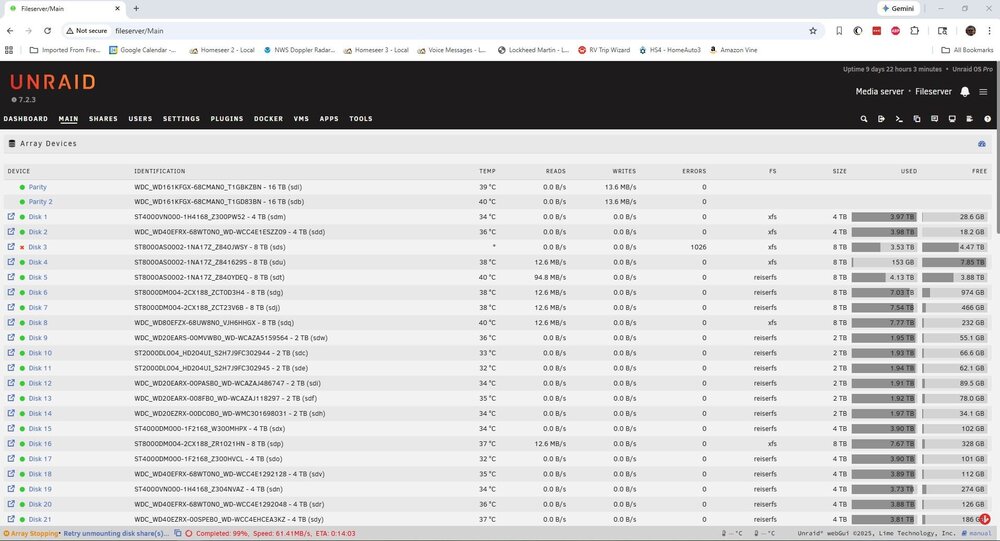This screenshot has height=541, width=1000.
Task: Browse Disk 5 via its folder link icon
Action: pyautogui.click(x=11, y=277)
